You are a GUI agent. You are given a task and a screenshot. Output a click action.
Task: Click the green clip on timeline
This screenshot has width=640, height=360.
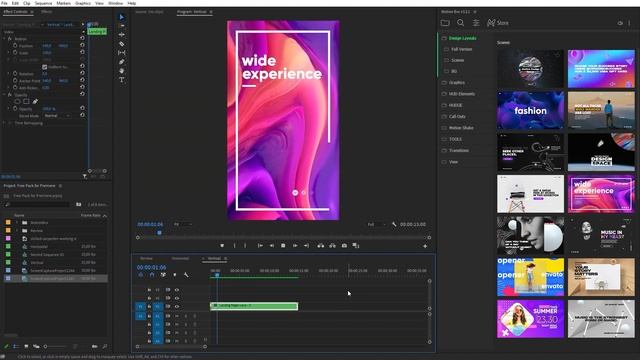(x=254, y=306)
